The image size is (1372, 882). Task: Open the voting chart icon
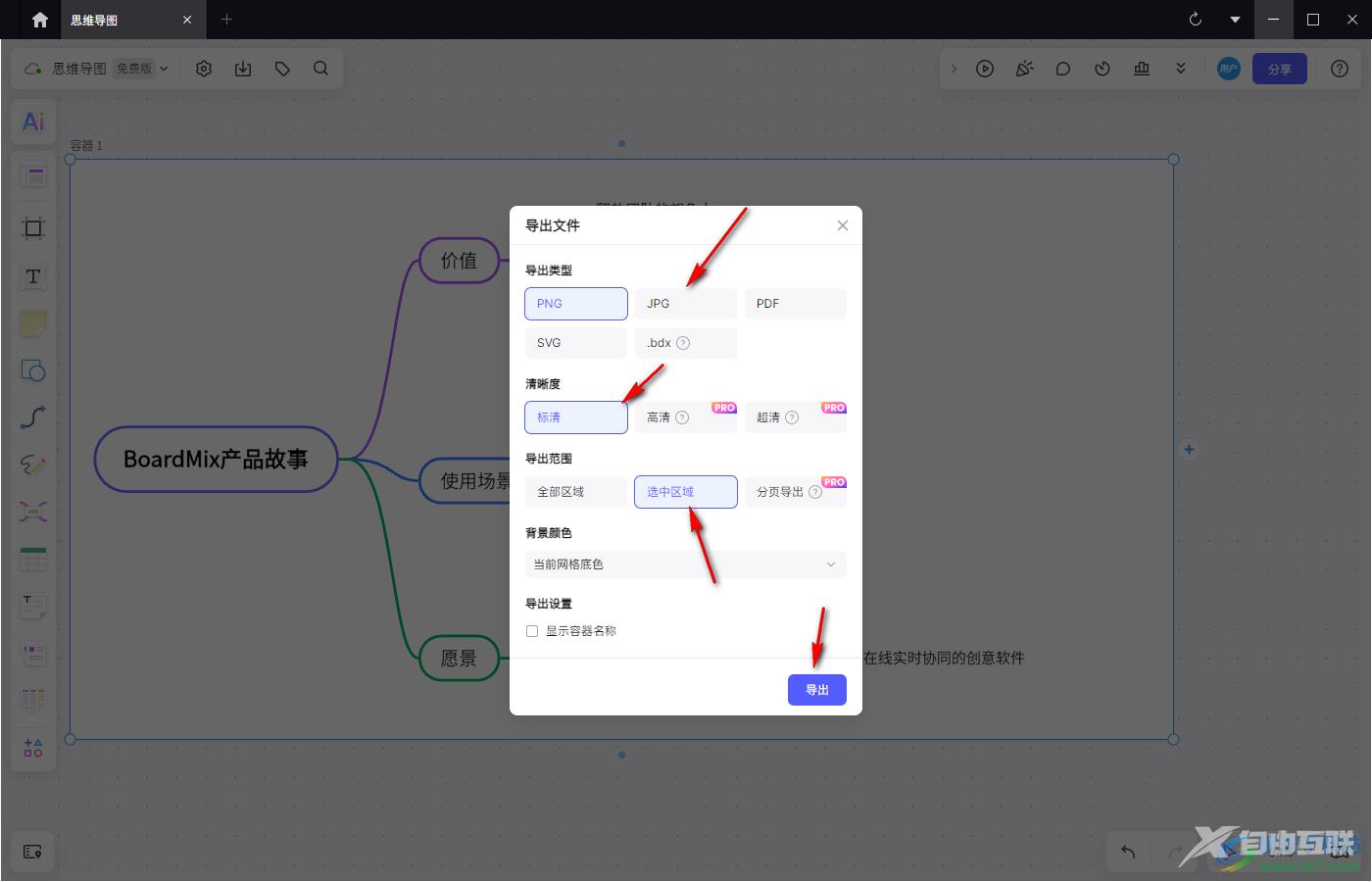[1142, 69]
